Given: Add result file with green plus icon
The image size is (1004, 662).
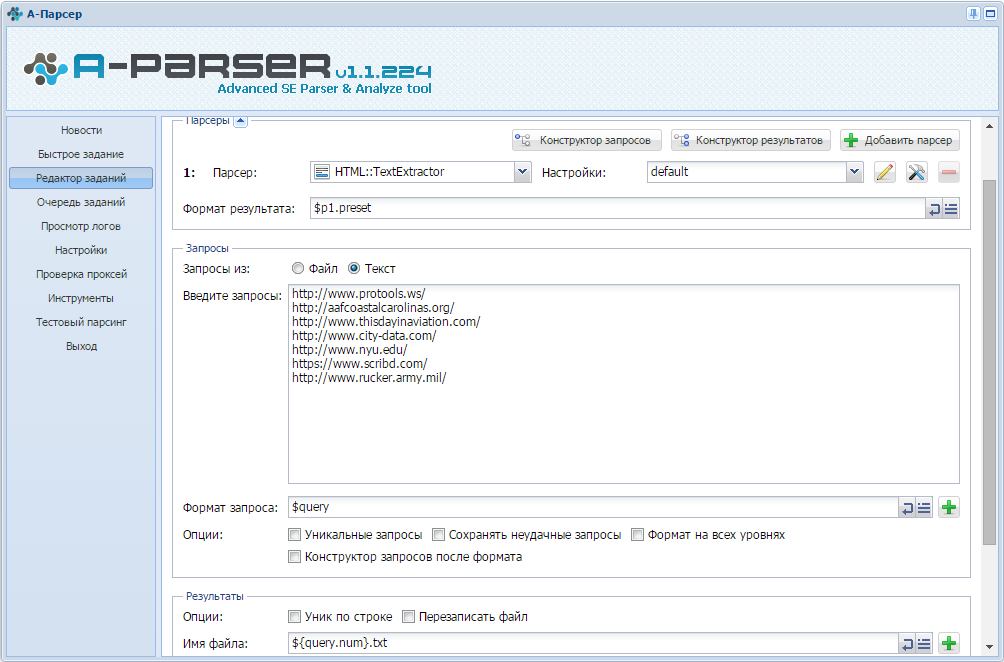Looking at the screenshot, I should pyautogui.click(x=949, y=643).
